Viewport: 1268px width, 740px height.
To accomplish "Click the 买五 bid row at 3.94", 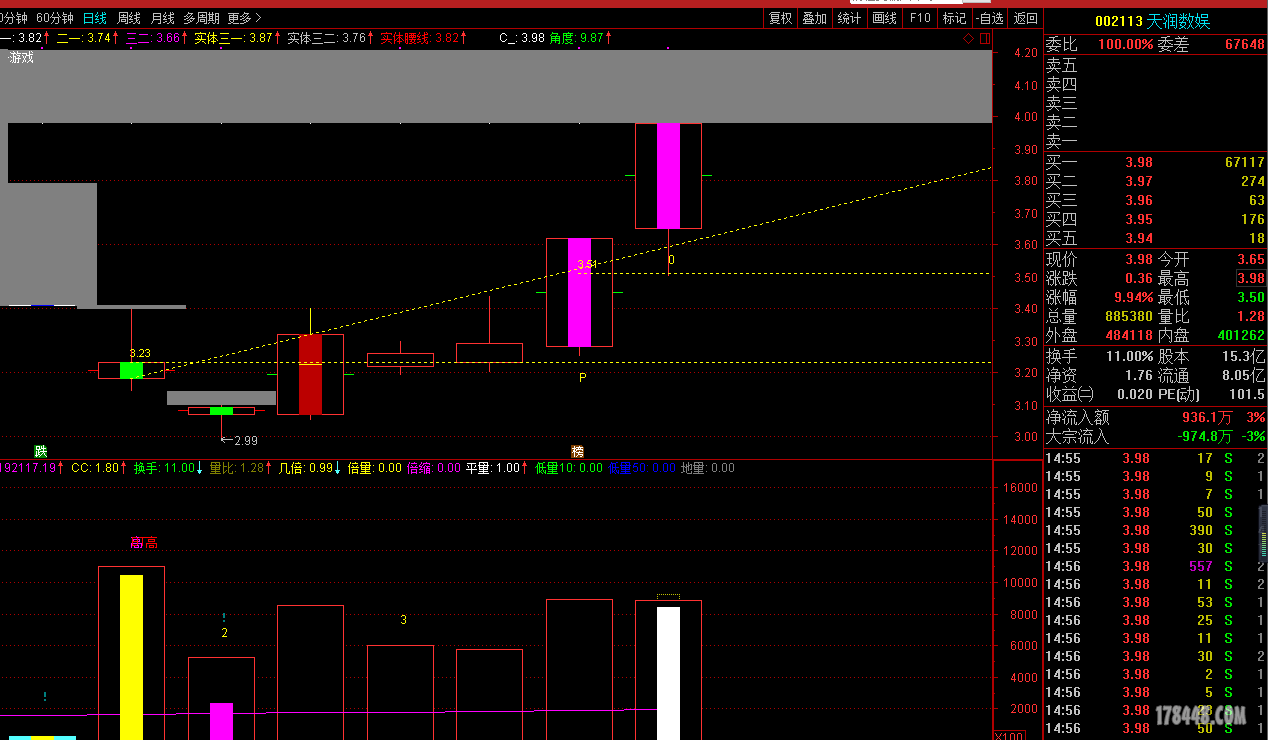I will coord(1155,238).
